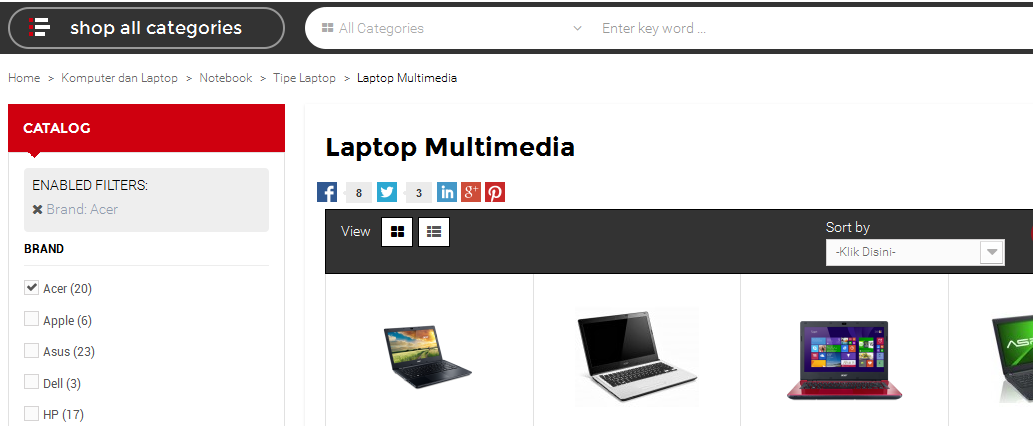This screenshot has height=426, width=1033.
Task: Switch to grid view icon
Action: [397, 232]
